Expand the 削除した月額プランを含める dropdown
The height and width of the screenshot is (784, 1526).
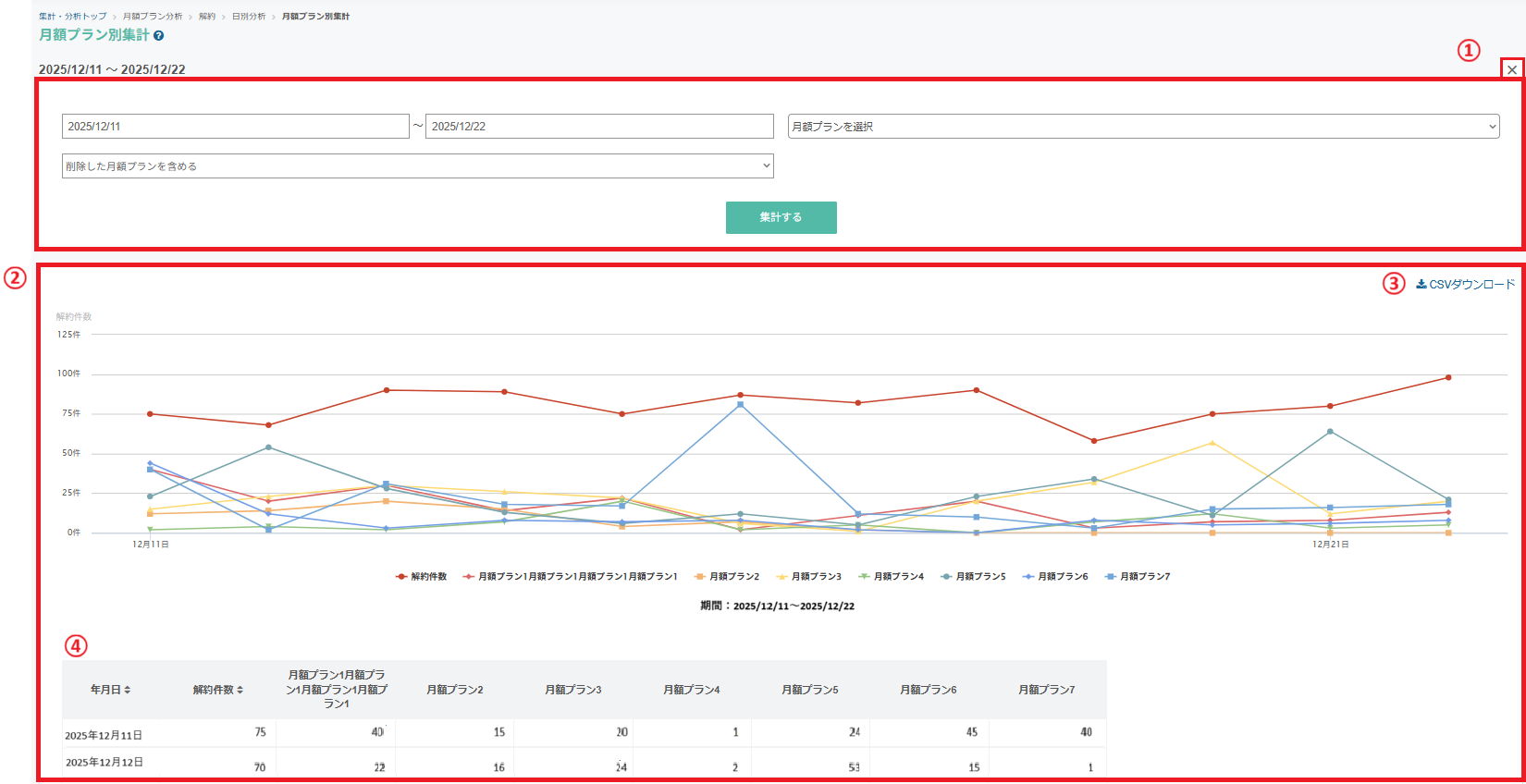pyautogui.click(x=418, y=166)
